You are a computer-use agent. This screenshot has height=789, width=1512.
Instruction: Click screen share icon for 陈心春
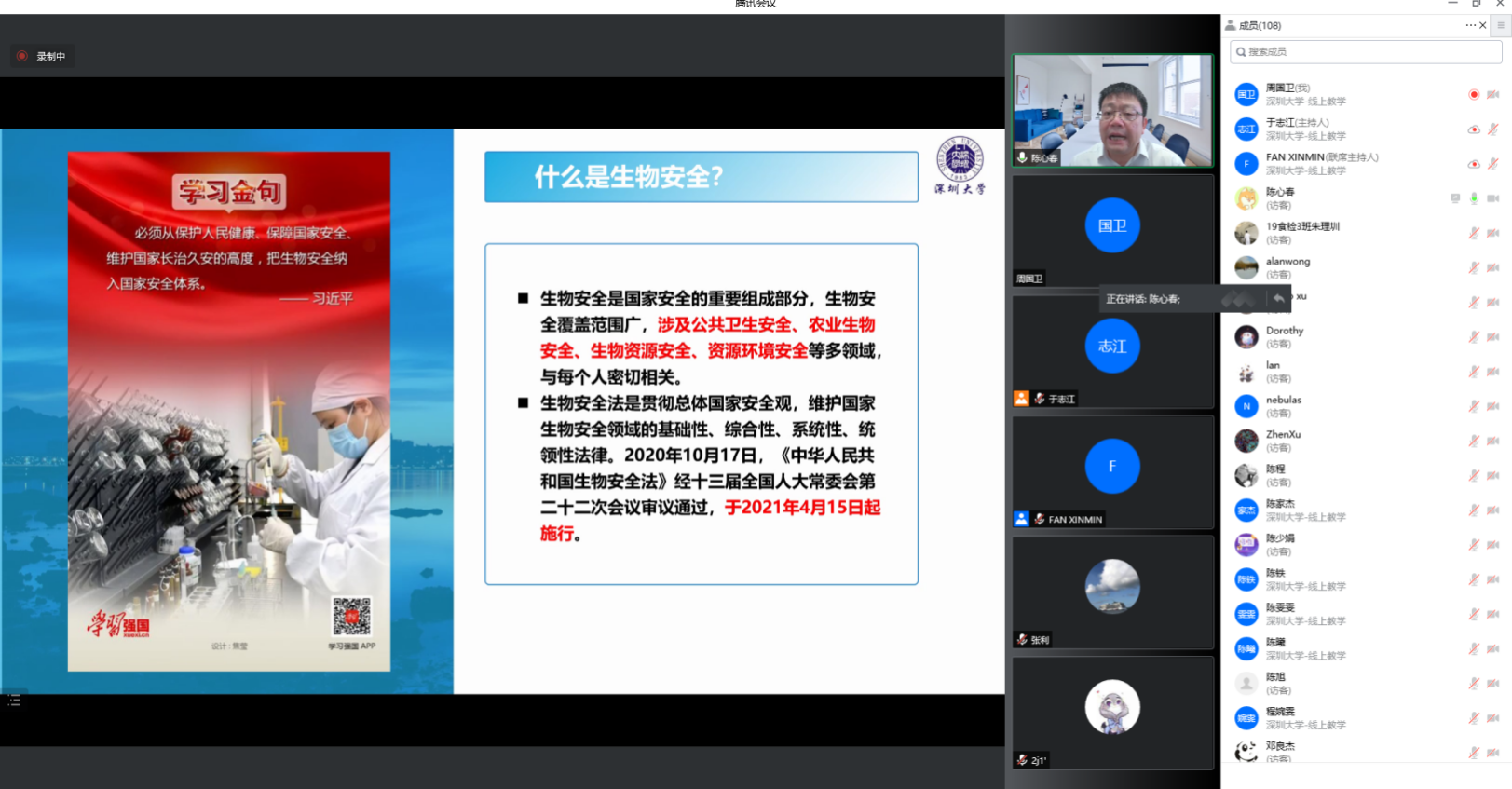(x=1455, y=198)
